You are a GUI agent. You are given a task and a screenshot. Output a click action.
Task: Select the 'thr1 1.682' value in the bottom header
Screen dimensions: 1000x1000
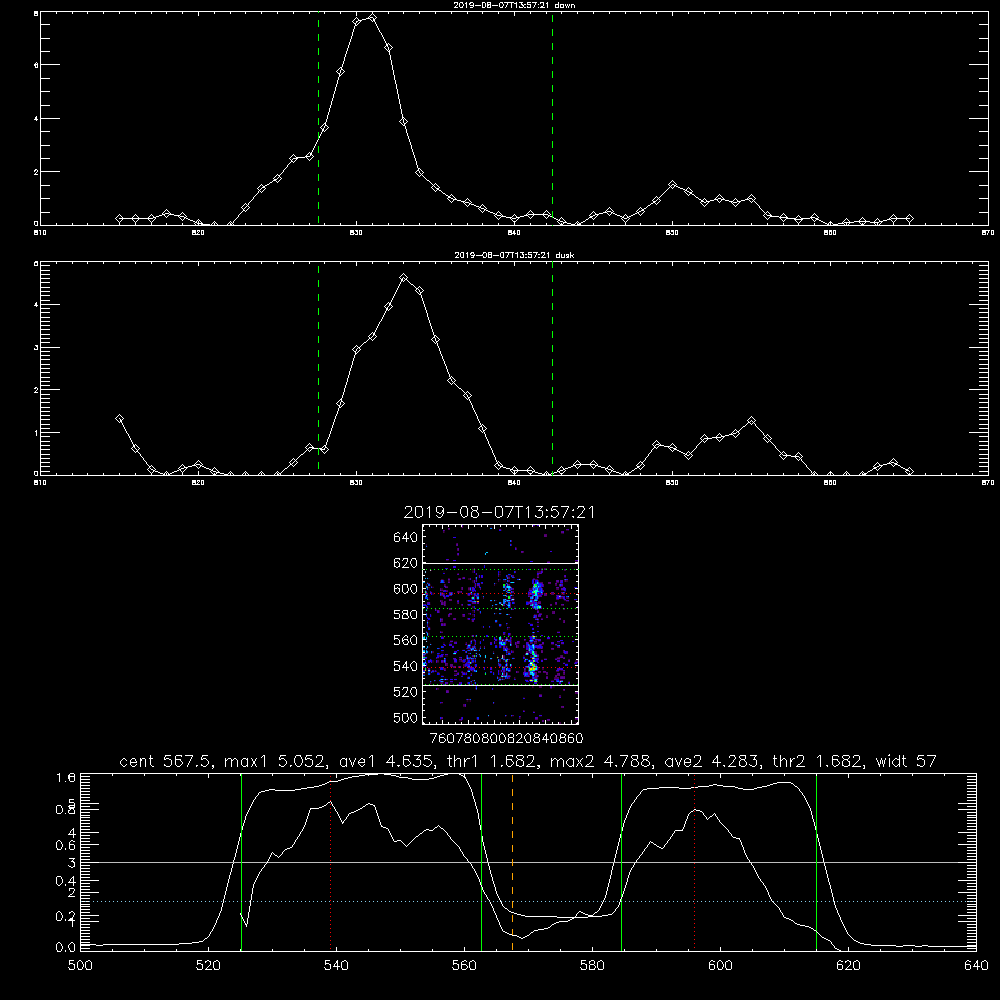pyautogui.click(x=492, y=761)
